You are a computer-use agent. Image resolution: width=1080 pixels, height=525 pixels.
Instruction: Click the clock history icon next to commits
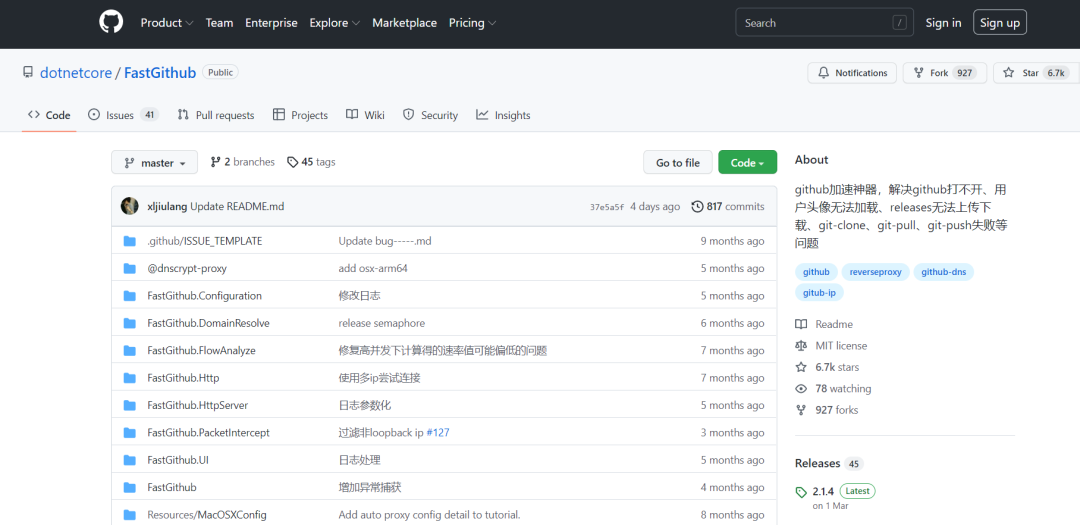(x=697, y=206)
